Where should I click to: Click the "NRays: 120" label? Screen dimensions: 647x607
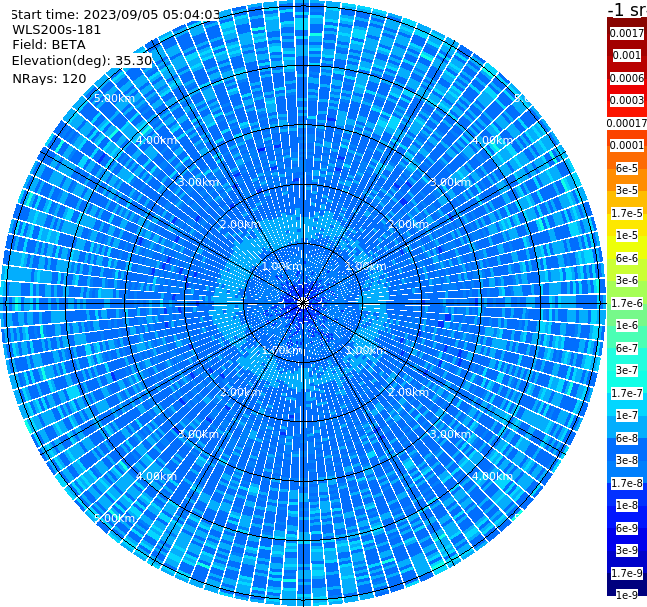pyautogui.click(x=49, y=78)
